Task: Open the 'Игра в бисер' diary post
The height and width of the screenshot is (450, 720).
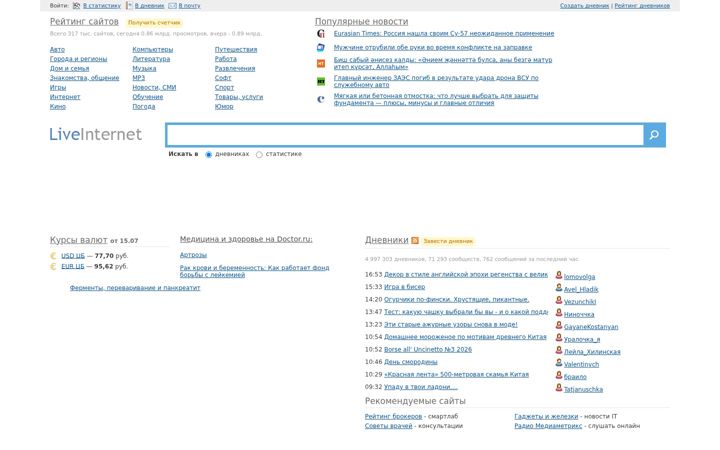Action: (404, 287)
